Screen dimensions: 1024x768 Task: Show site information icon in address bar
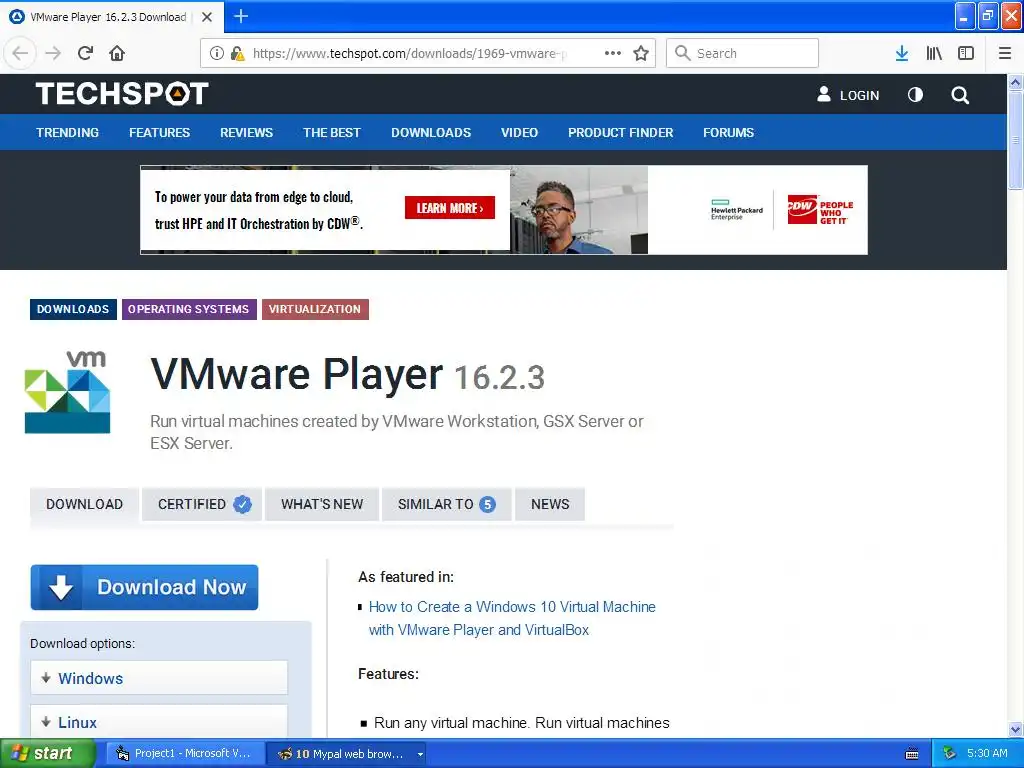pos(217,53)
